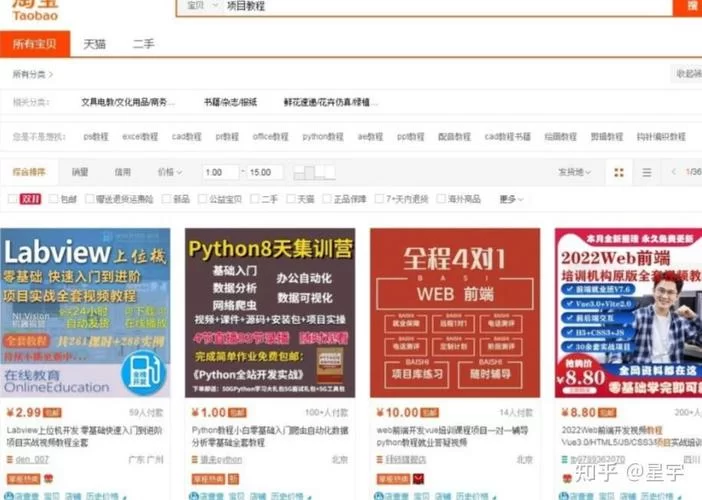The height and width of the screenshot is (500, 702).
Task: Open category 文具电教/文化用品/商务
Action: coord(127,102)
